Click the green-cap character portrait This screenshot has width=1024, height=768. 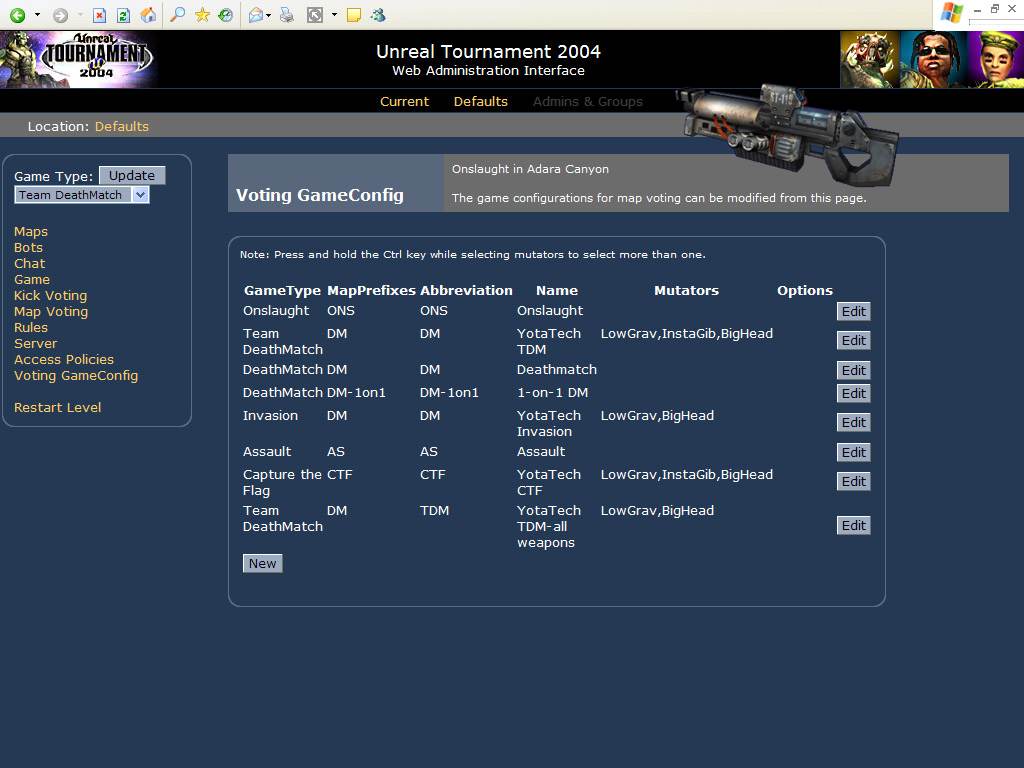point(996,59)
